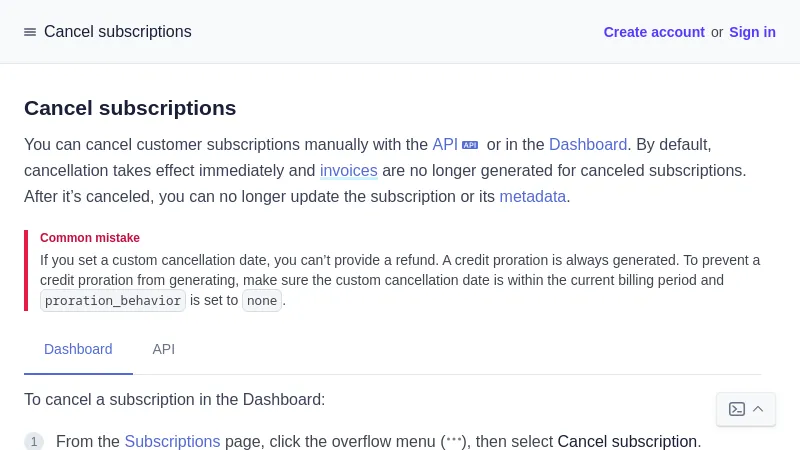Image resolution: width=800 pixels, height=450 pixels.
Task: Expand the shell panel using up chevron
Action: 758,409
